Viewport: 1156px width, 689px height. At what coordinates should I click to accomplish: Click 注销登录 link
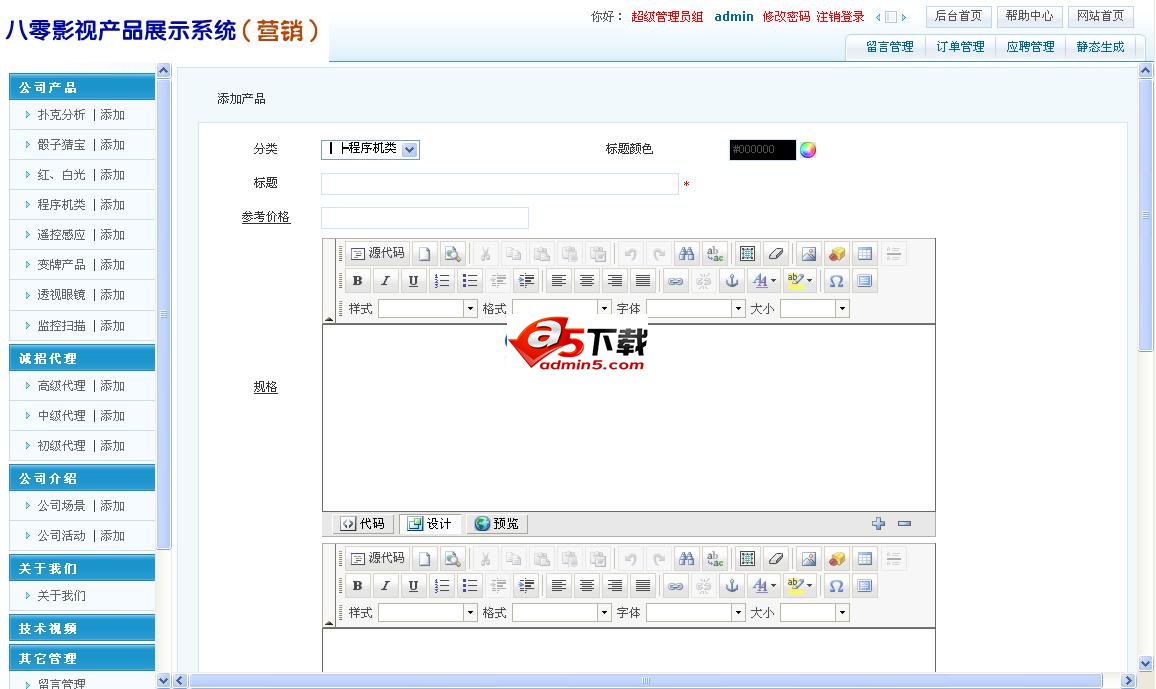[x=840, y=17]
